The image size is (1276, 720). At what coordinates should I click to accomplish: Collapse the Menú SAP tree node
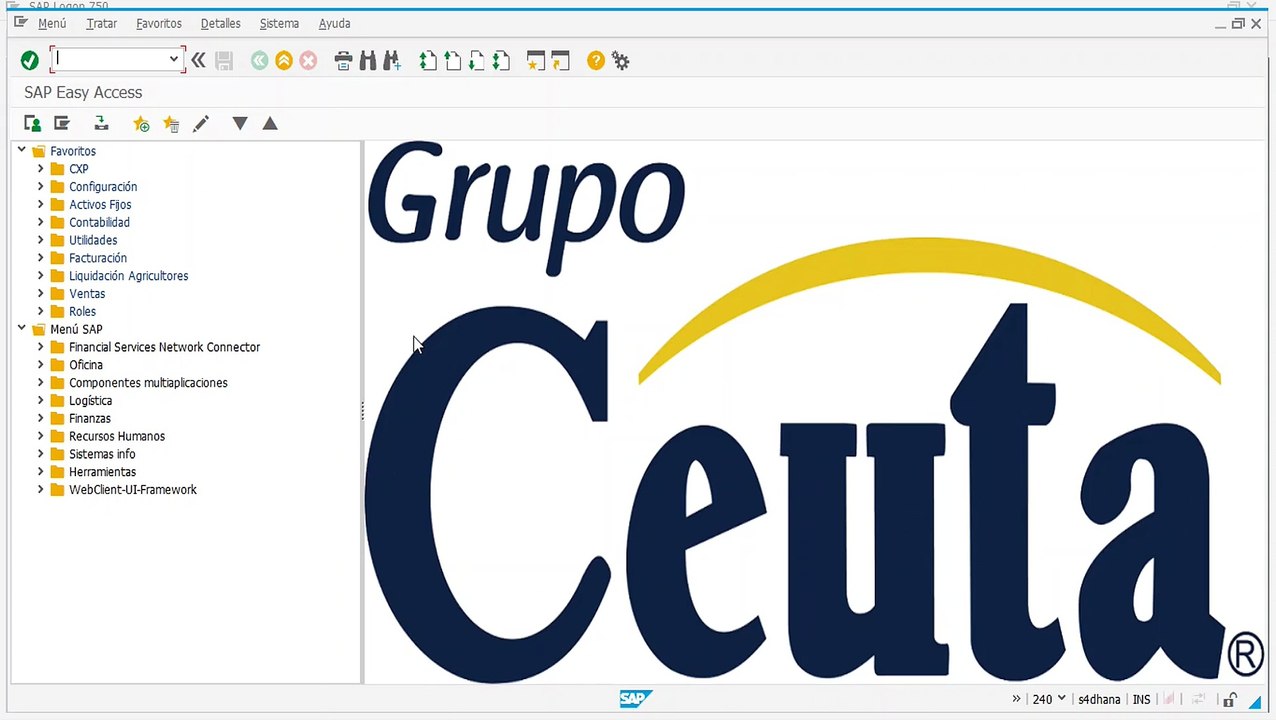pos(22,328)
